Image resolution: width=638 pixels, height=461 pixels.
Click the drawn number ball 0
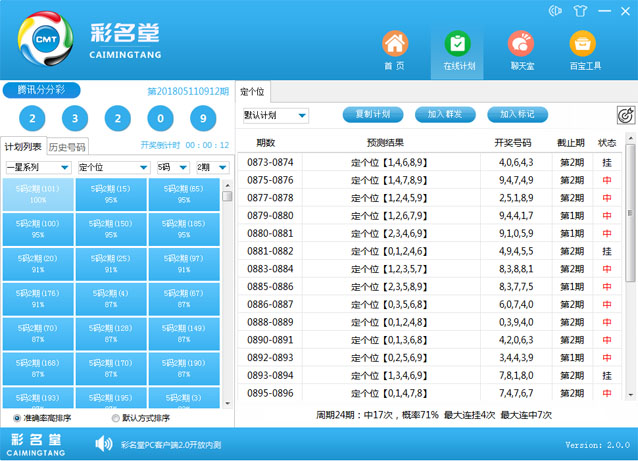coord(160,118)
